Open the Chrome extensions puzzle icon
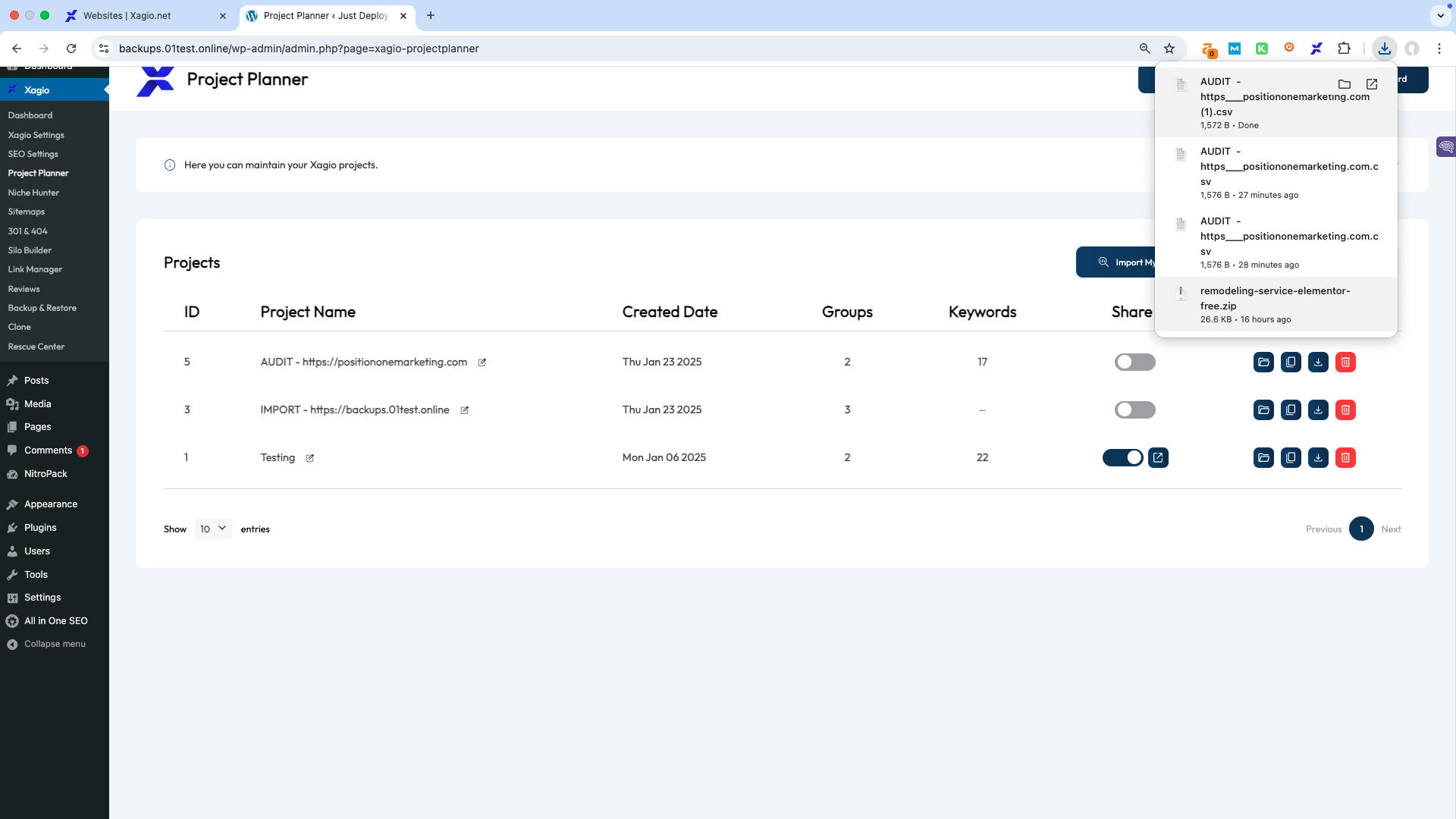Viewport: 1456px width, 819px height. [1344, 49]
